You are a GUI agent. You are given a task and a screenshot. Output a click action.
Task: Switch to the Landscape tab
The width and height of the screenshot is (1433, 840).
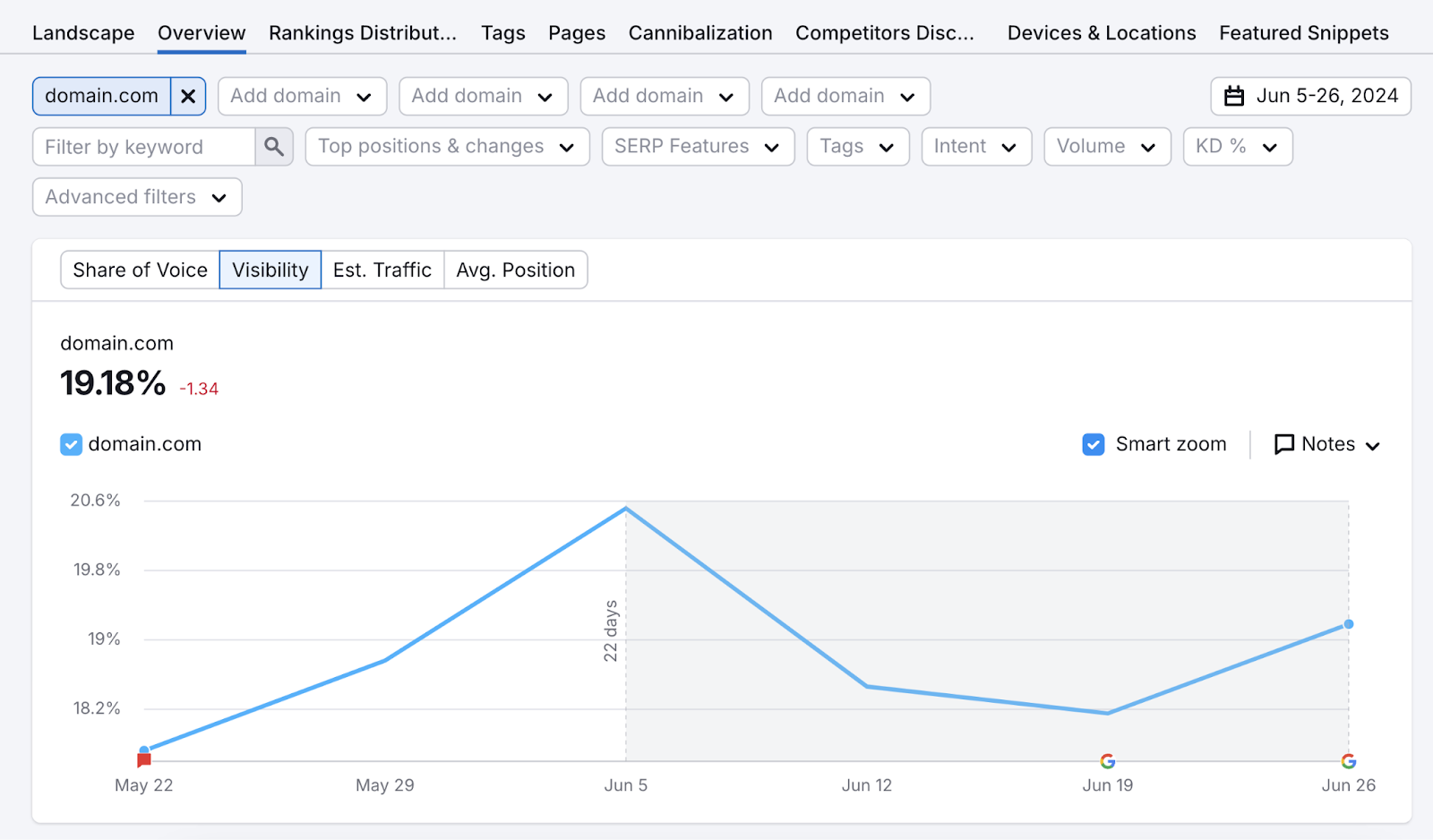[x=83, y=32]
